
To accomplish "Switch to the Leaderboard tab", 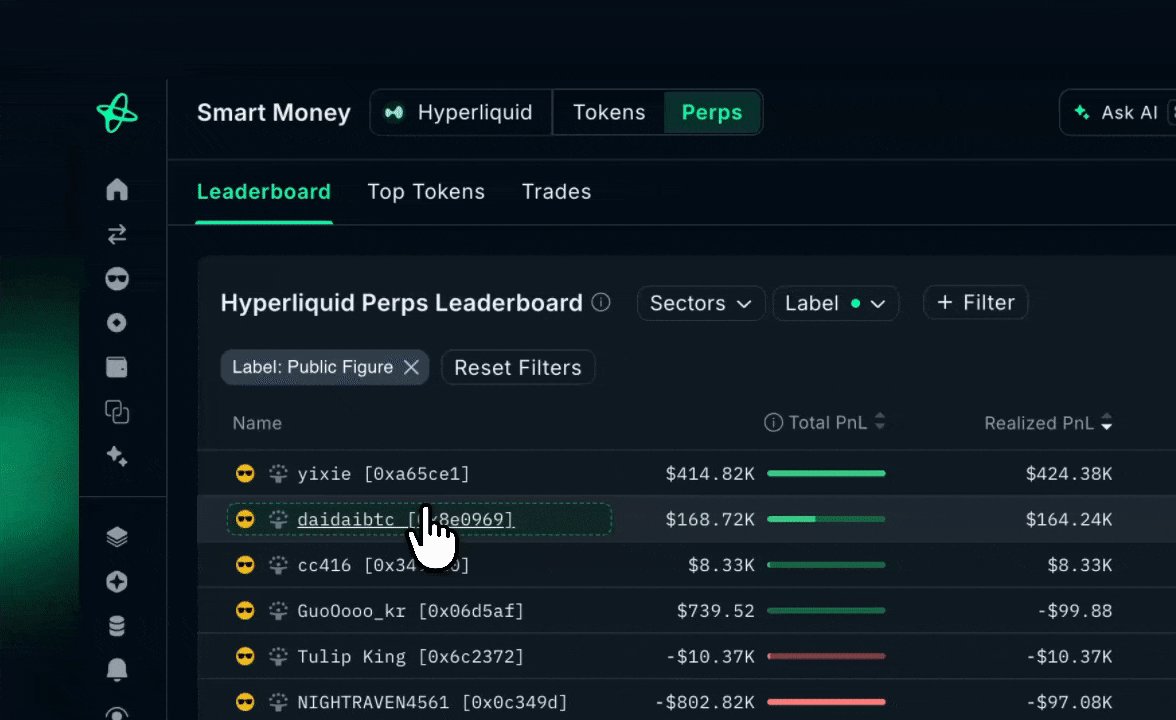I will click(263, 192).
